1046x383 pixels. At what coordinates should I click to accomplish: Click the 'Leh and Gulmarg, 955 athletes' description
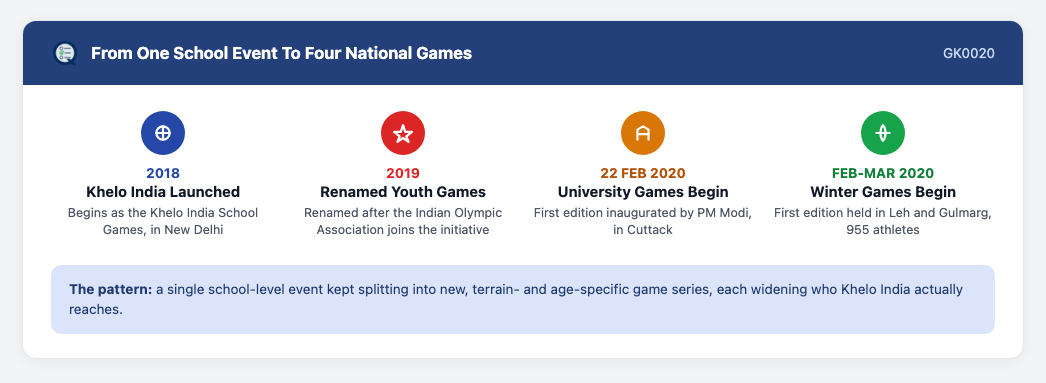click(883, 222)
